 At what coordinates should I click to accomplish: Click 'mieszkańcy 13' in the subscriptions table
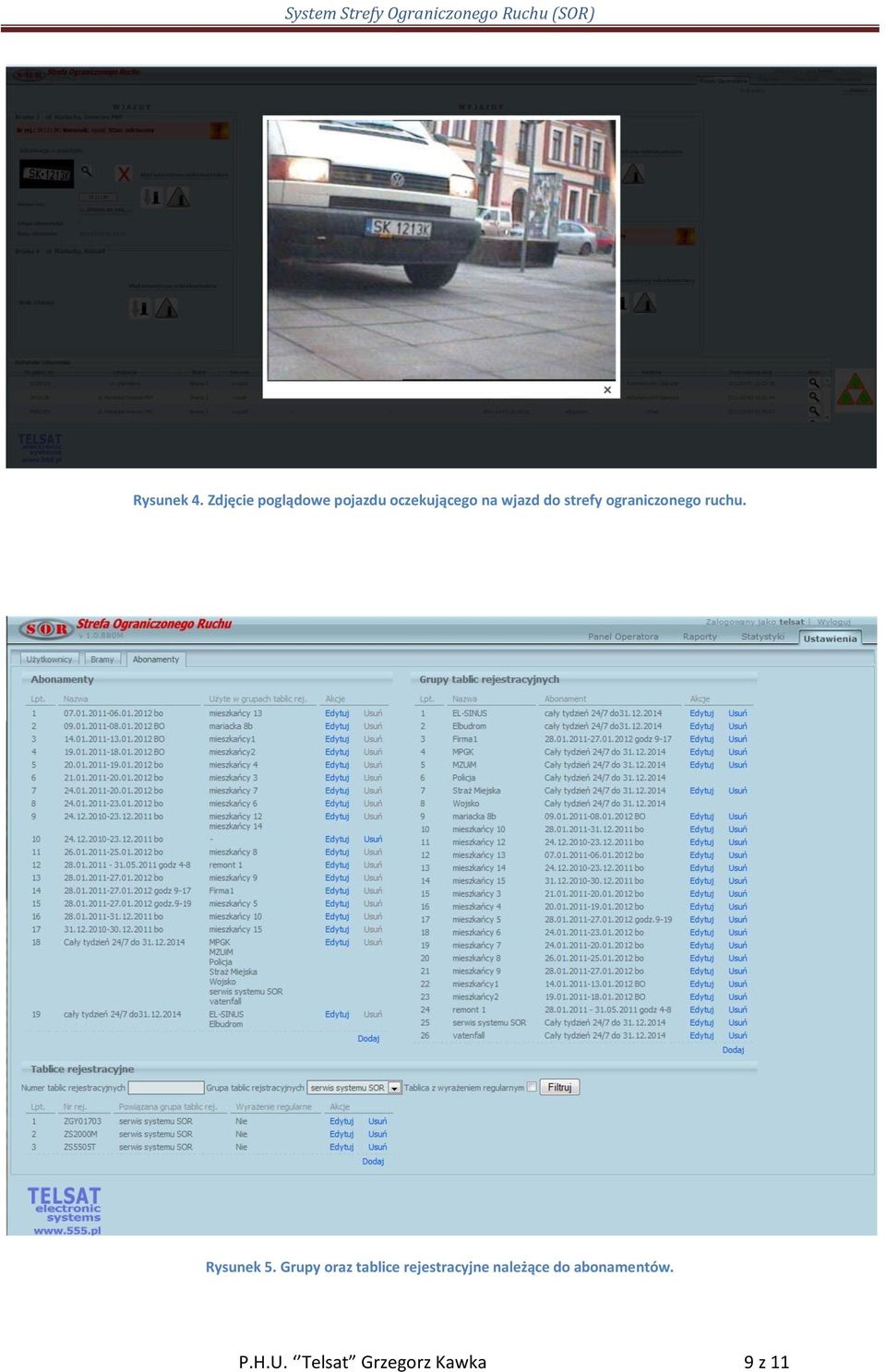(235, 713)
